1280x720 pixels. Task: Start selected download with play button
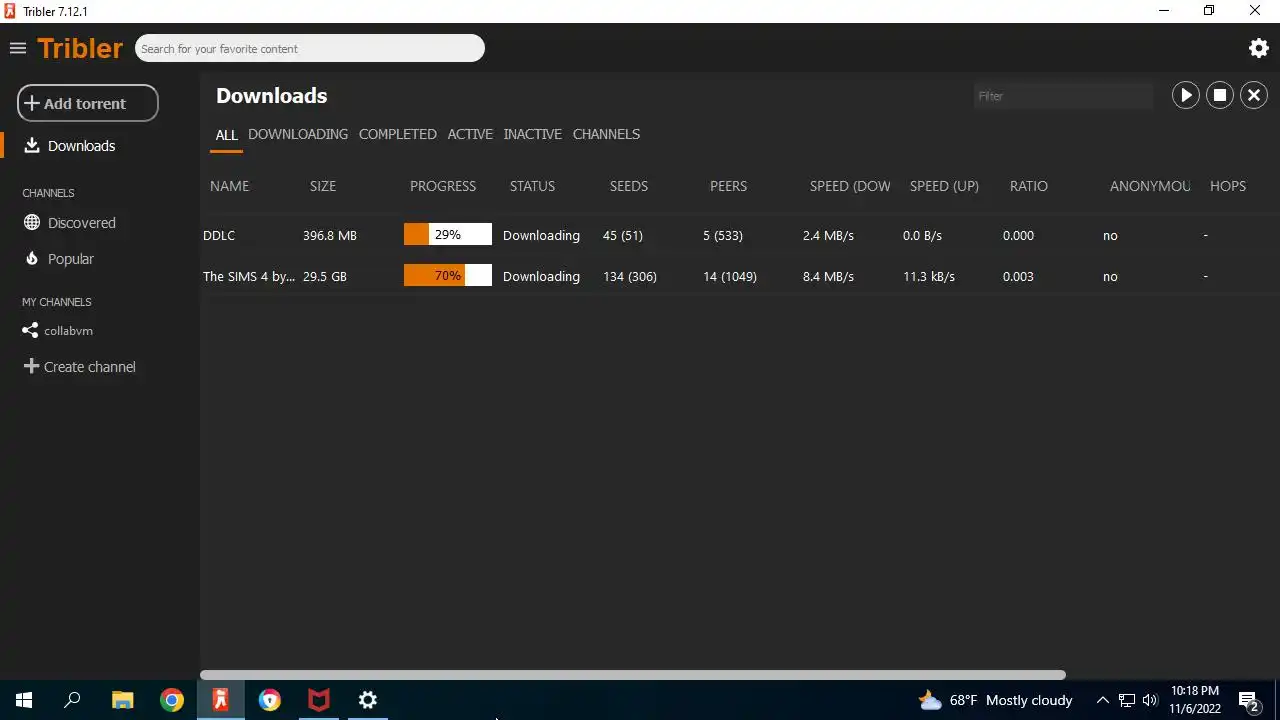click(1185, 95)
